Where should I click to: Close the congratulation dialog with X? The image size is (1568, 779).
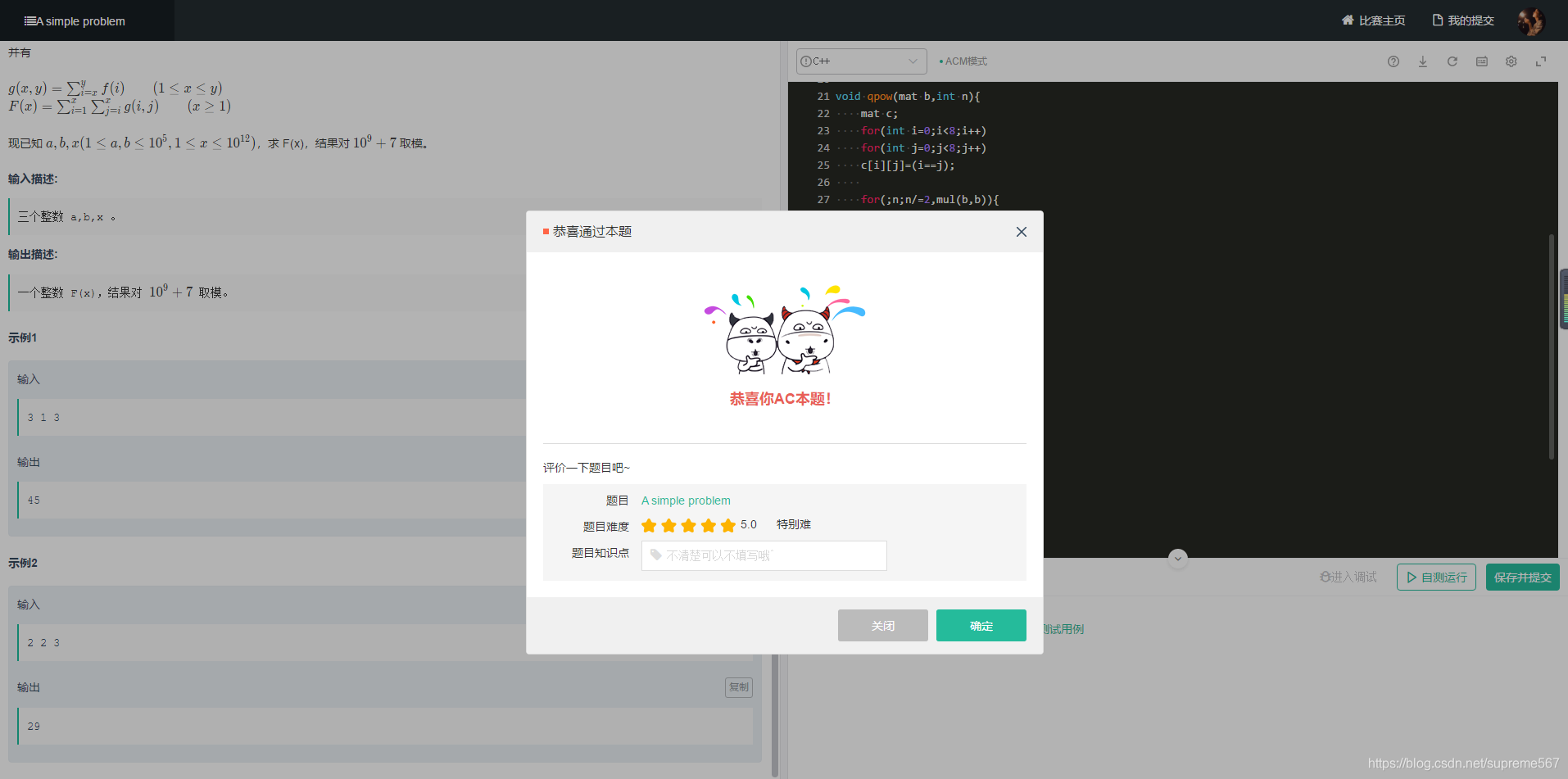[x=1022, y=232]
